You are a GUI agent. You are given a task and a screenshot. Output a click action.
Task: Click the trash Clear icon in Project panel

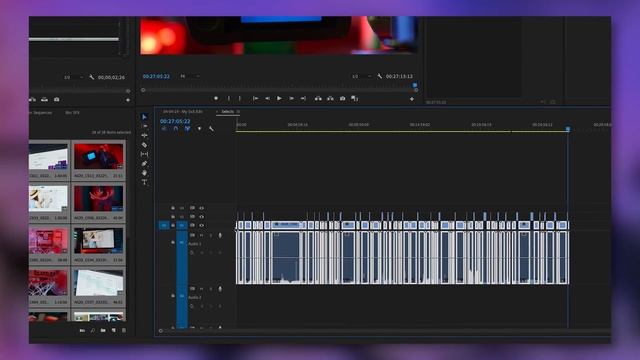(x=124, y=330)
